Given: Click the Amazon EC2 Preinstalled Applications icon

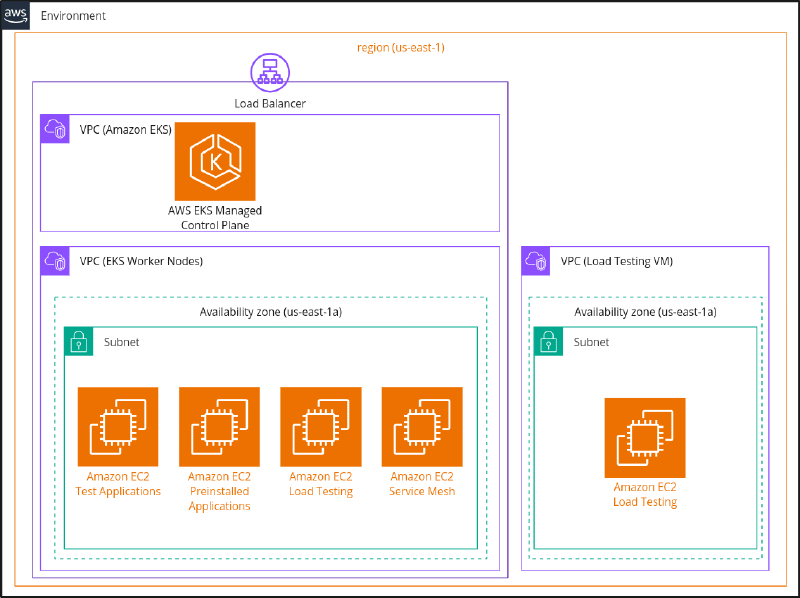Looking at the screenshot, I should click(219, 426).
